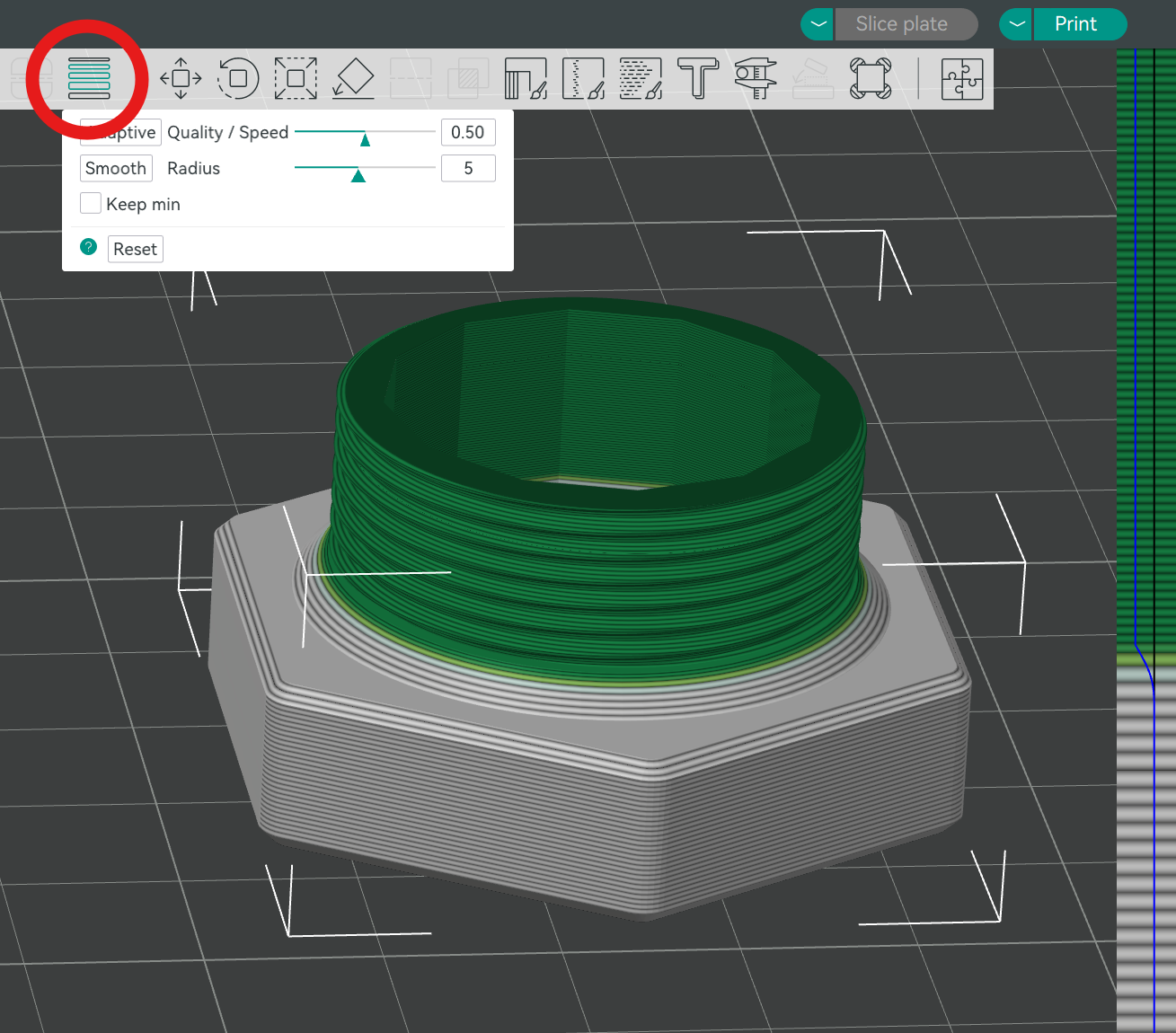Activate the Measure caliper tool

click(x=756, y=79)
